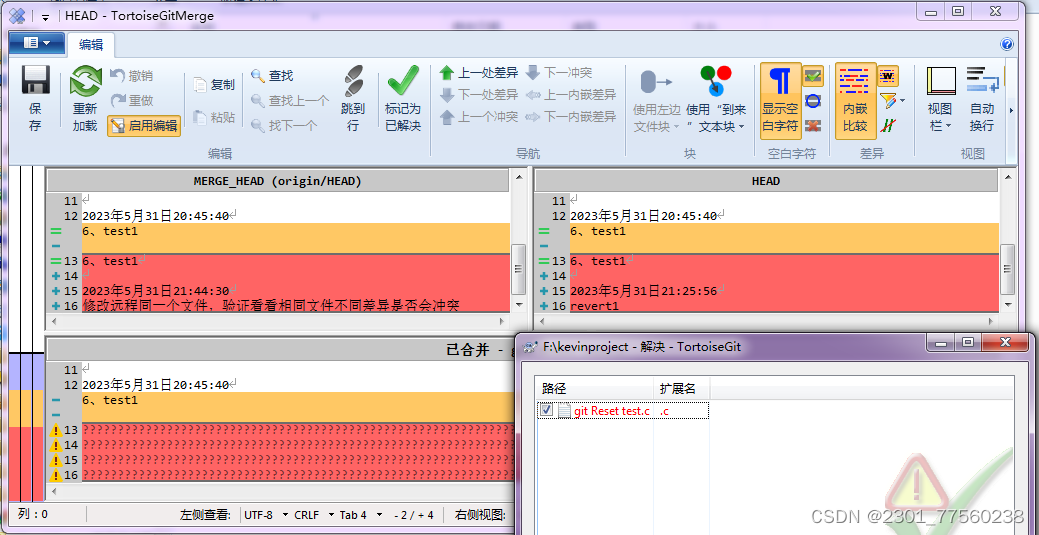Click the 已合并 merged pane header
The width and height of the screenshot is (1039, 535).
pos(281,350)
